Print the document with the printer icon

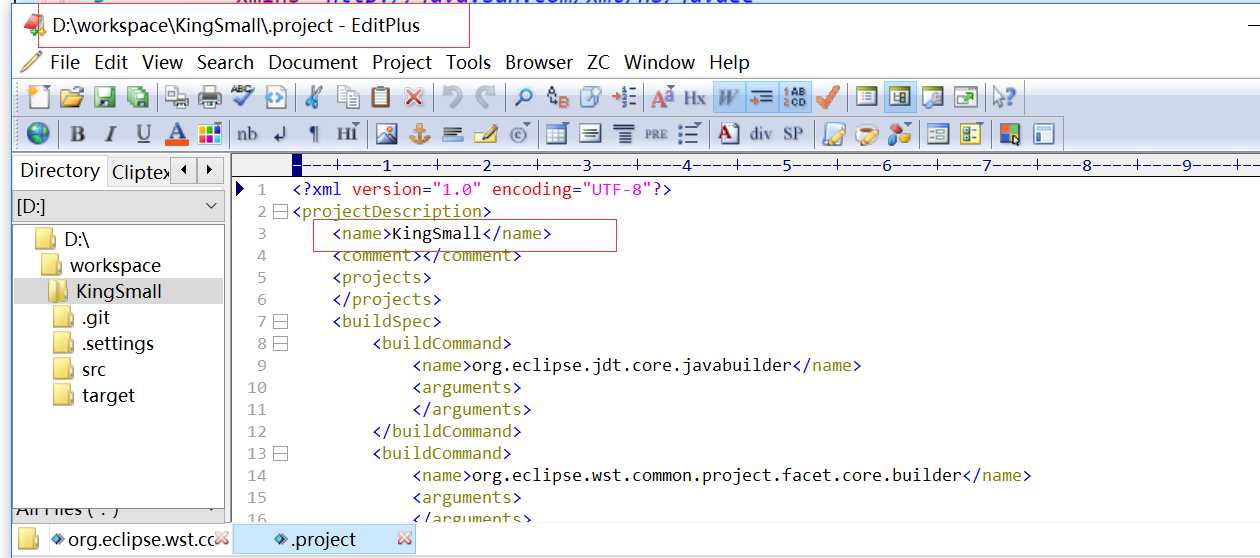210,97
